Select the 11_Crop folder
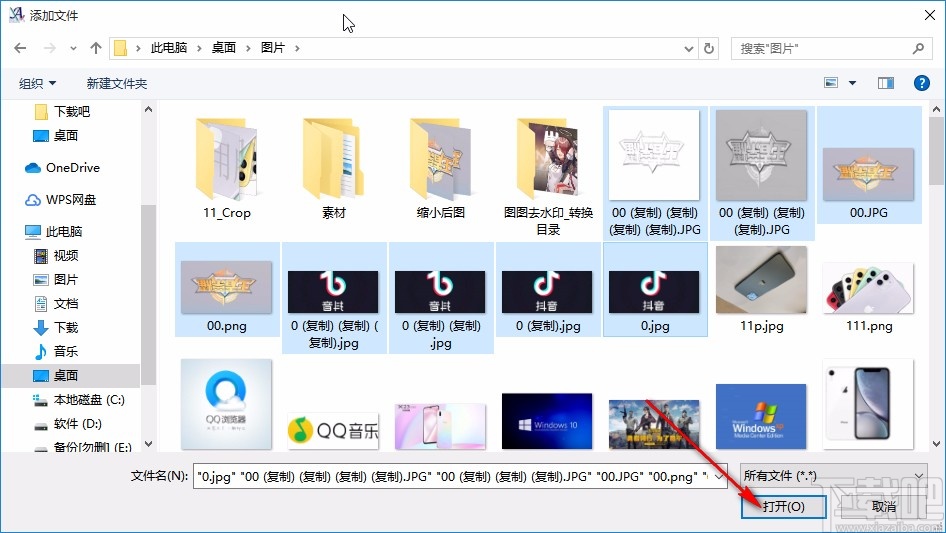946x533 pixels. [x=226, y=169]
